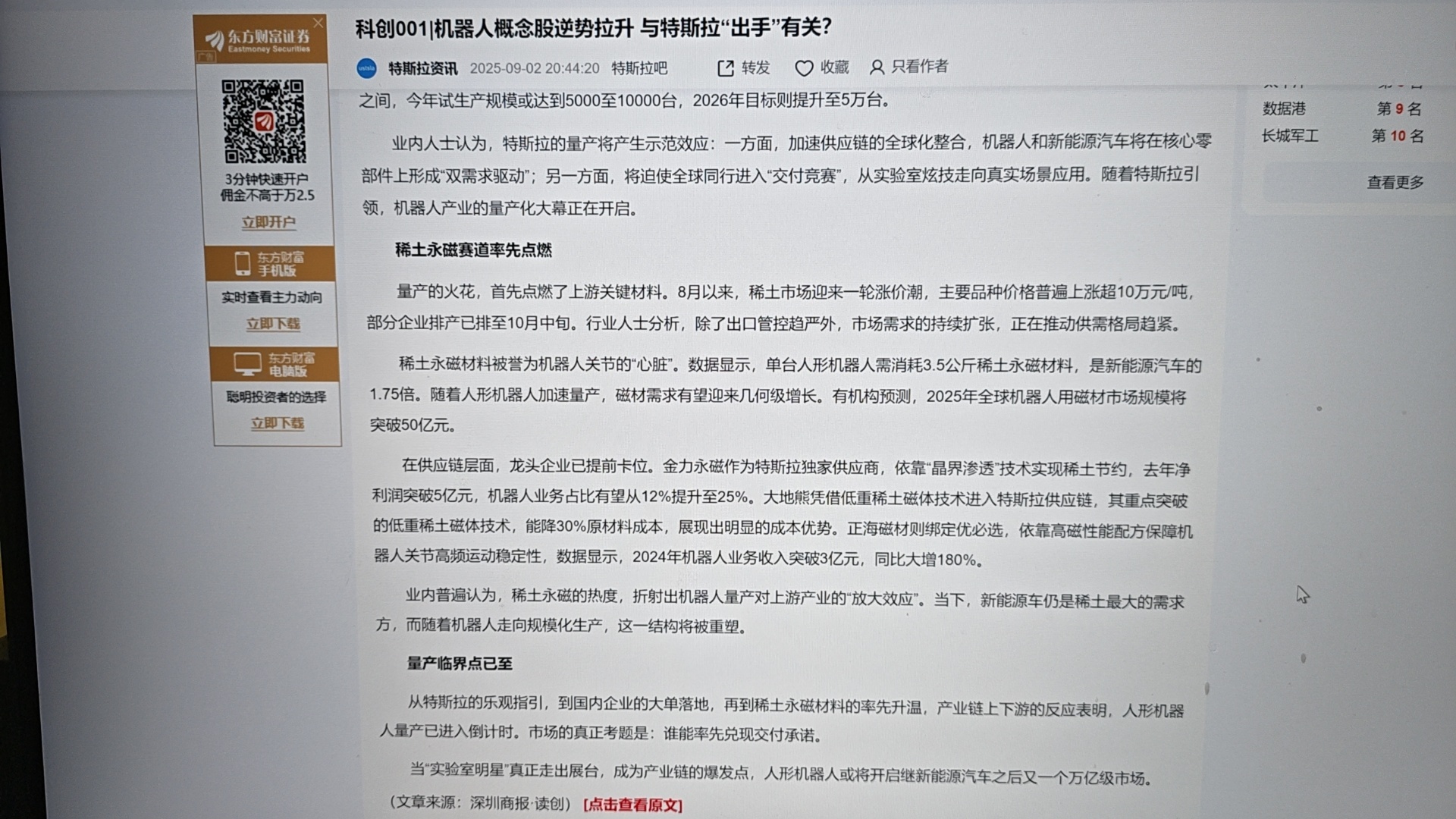Open the 立即开户 link
Screen dimensions: 1456x819
[x=268, y=222]
